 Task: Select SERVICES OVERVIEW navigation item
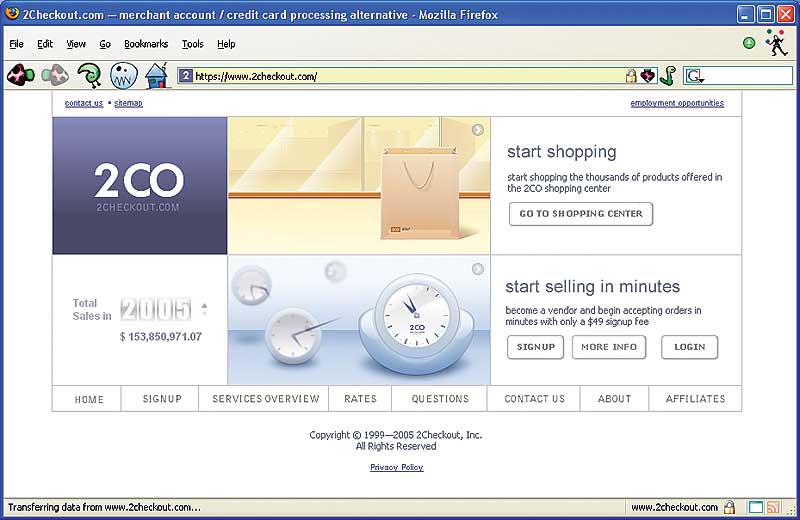pyautogui.click(x=266, y=399)
